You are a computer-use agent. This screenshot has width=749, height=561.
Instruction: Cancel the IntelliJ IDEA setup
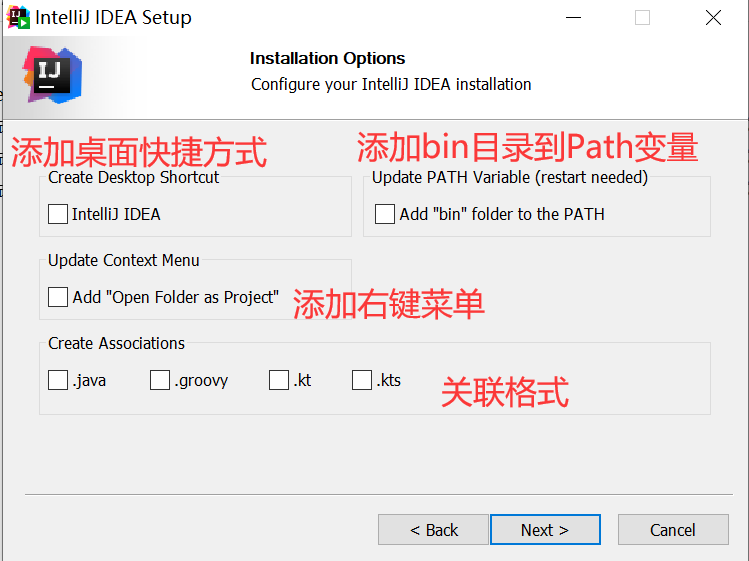tap(673, 530)
